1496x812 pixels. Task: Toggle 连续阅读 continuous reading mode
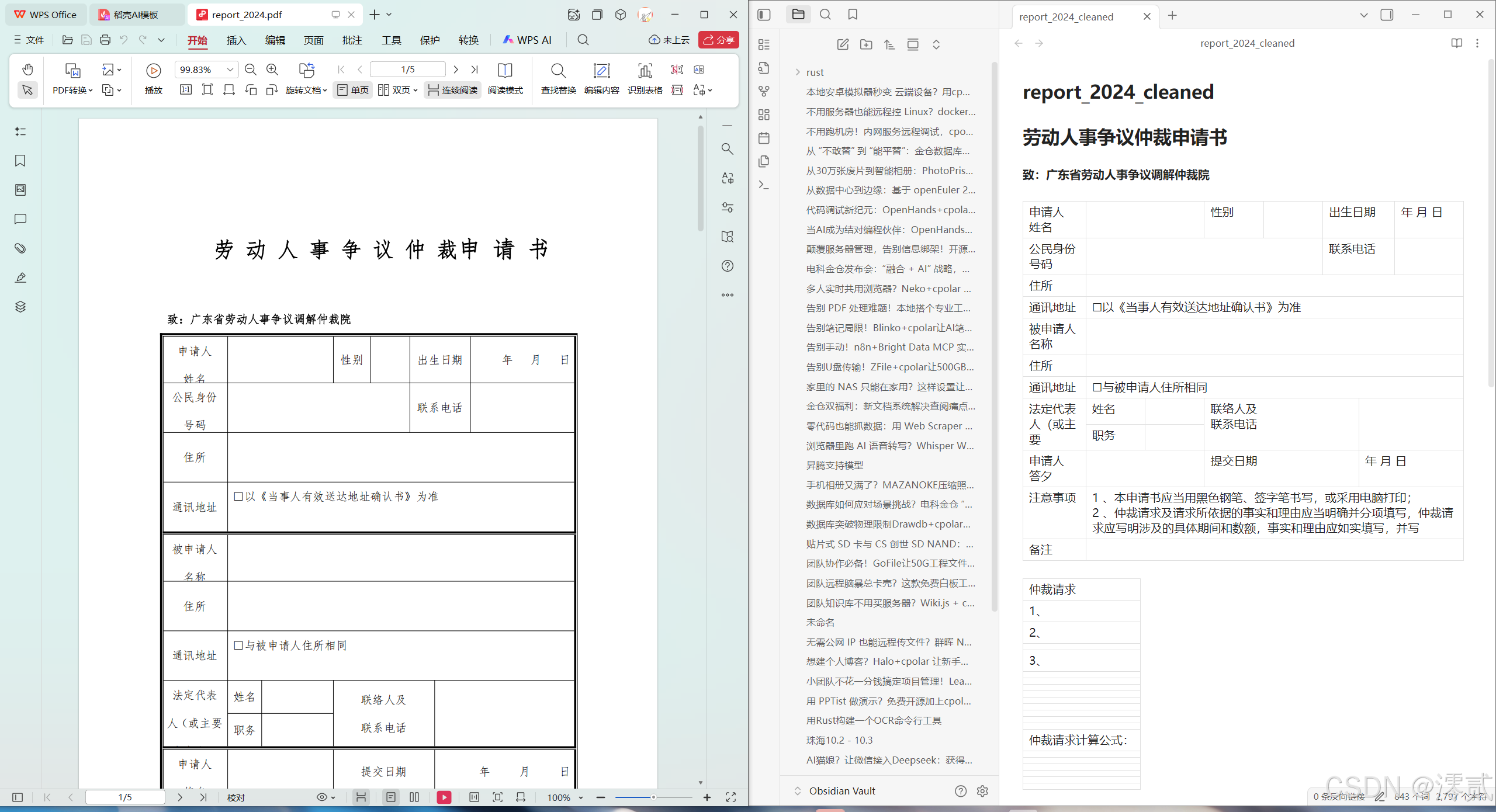[x=452, y=89]
